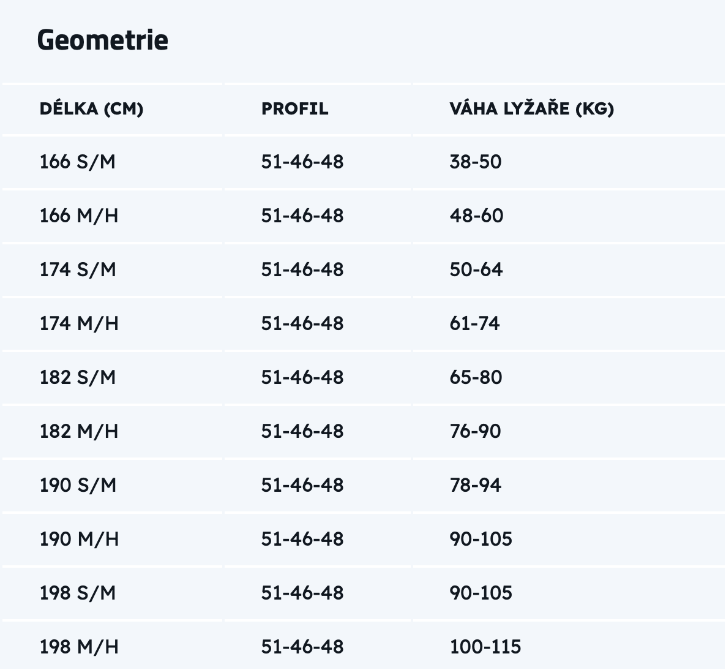
Task: Click the 174 S/M length cell
Action: click(78, 270)
